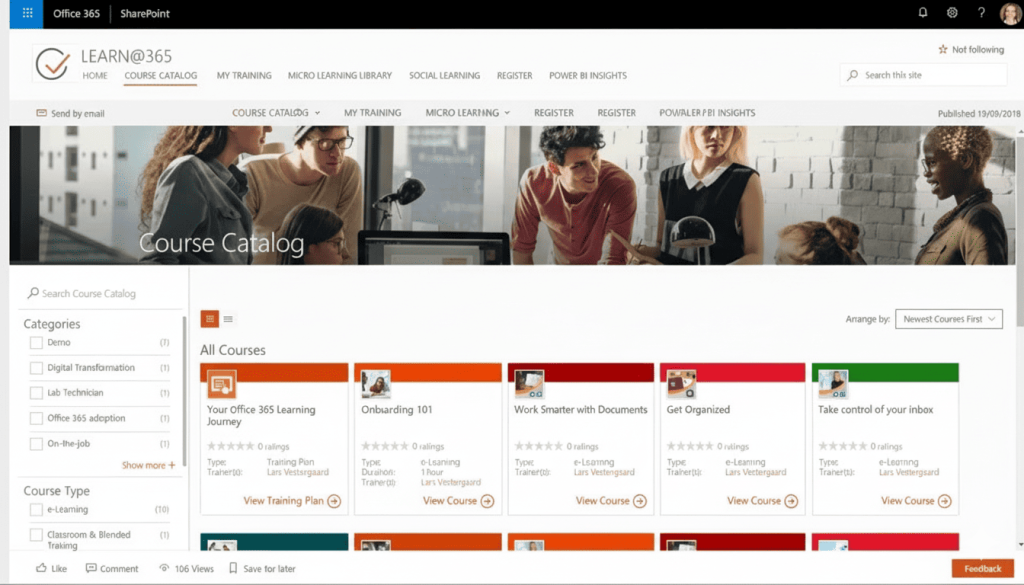Open the Arrange by Newest Courses dropdown
This screenshot has width=1024, height=585.
click(x=948, y=319)
